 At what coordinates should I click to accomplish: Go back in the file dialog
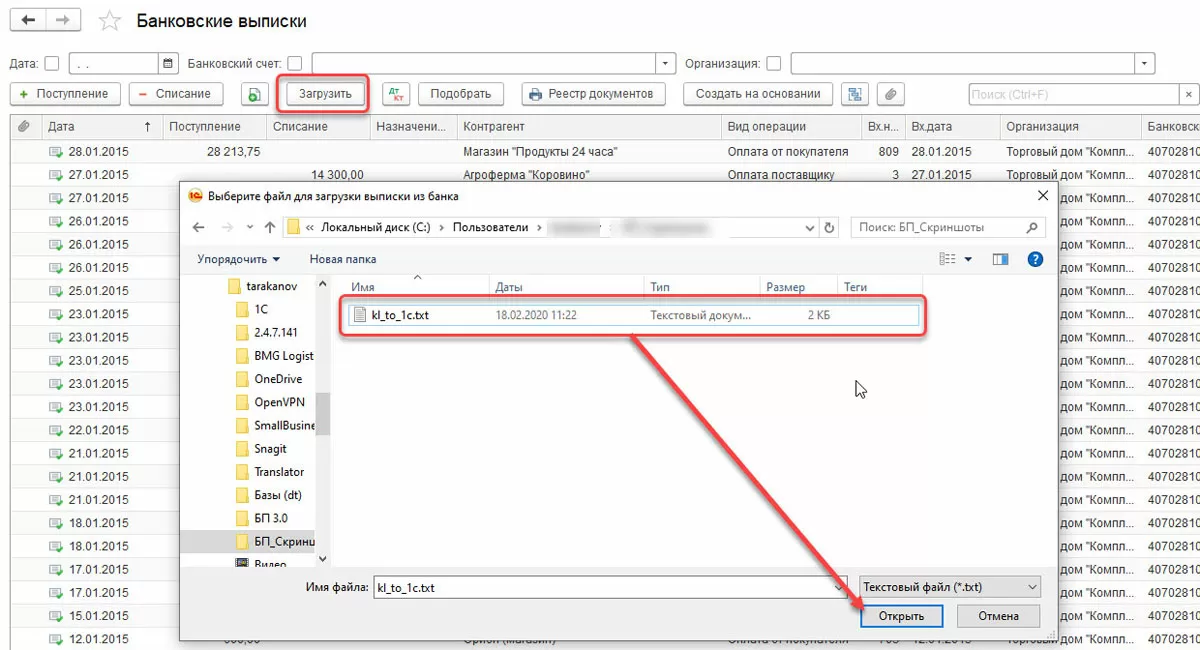coord(198,227)
